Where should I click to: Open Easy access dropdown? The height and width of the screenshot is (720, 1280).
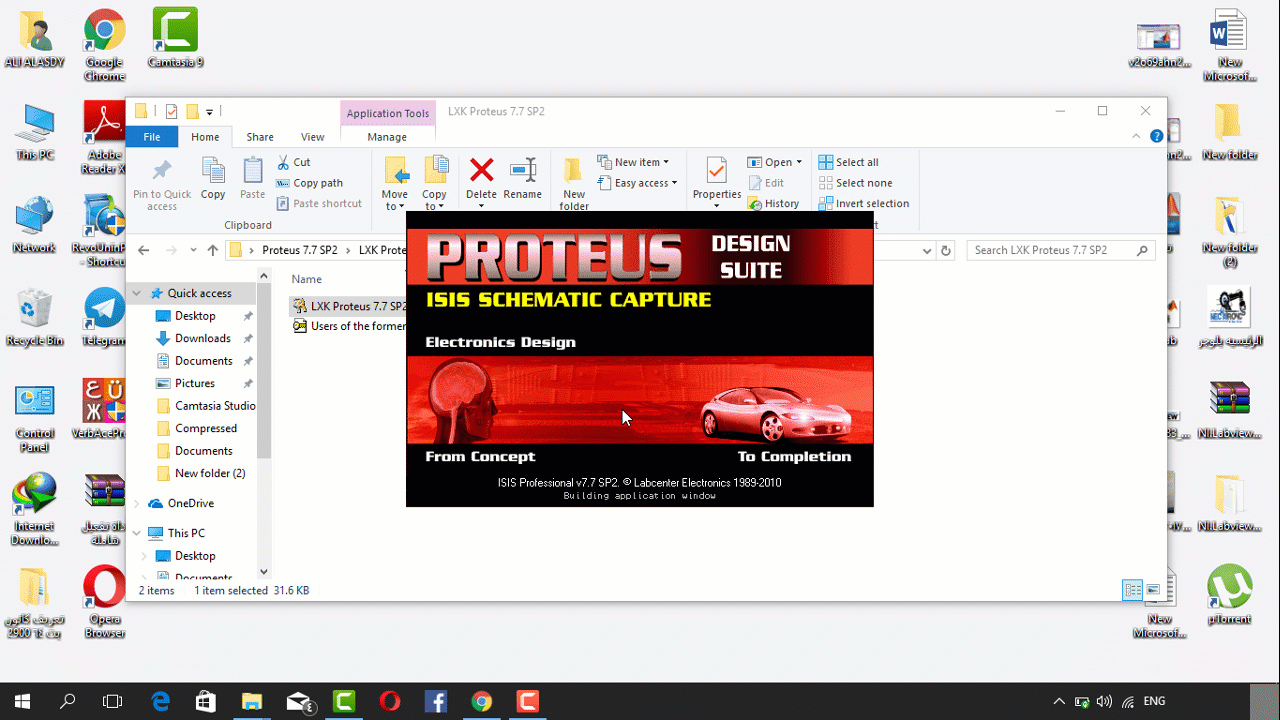pyautogui.click(x=637, y=183)
